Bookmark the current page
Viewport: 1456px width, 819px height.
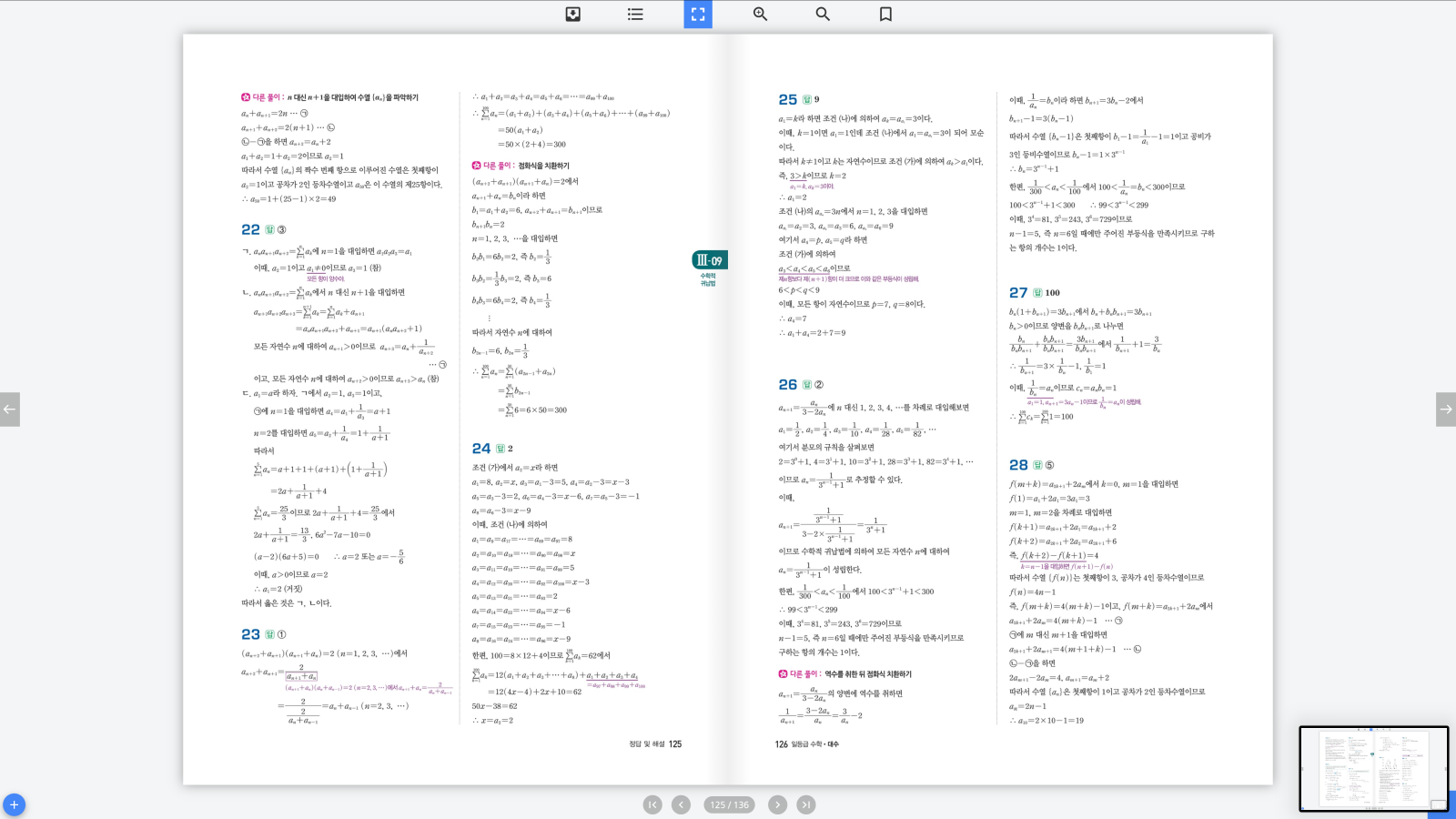[x=885, y=14]
